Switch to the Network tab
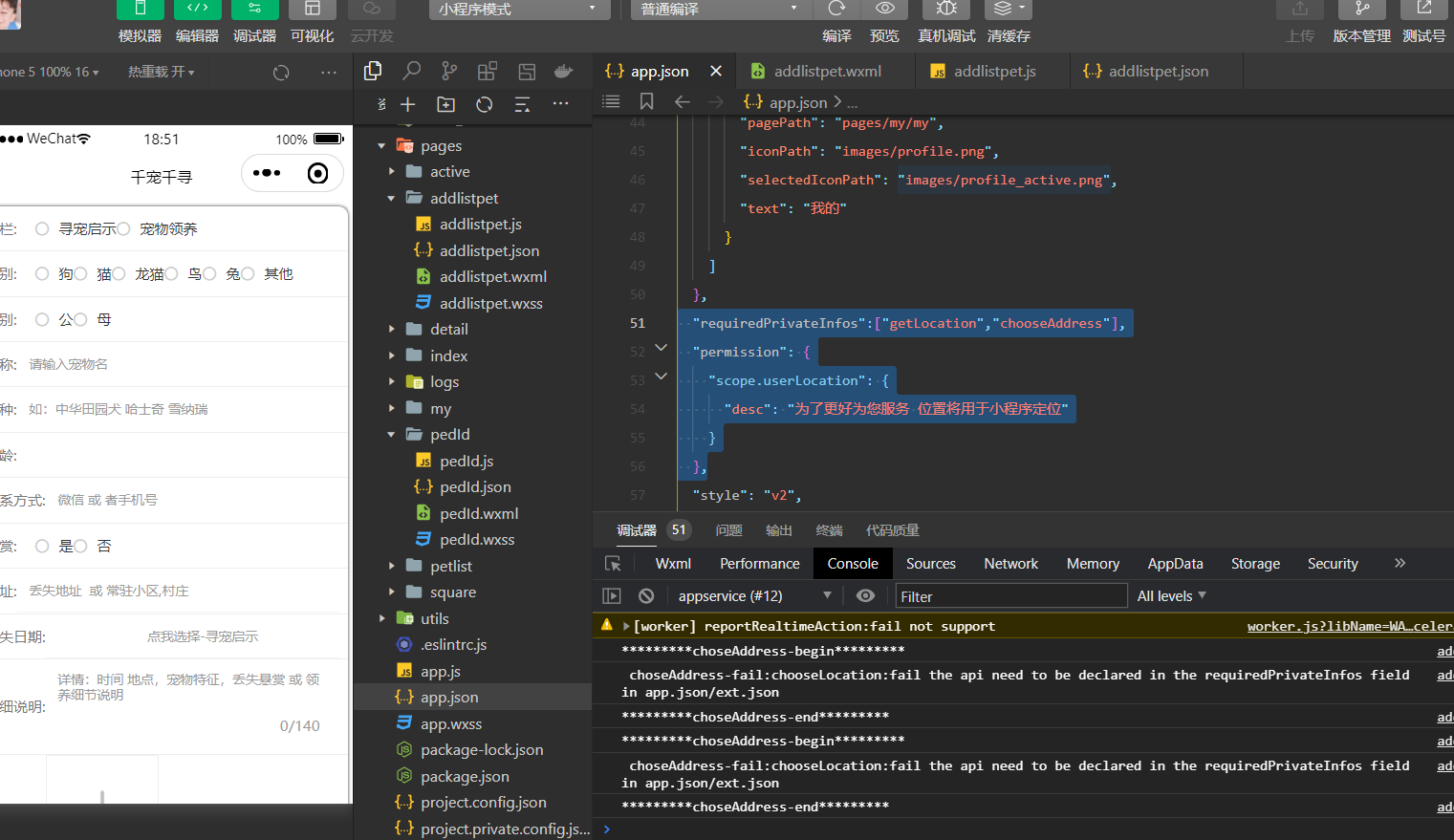This screenshot has height=840, width=1454. [x=1010, y=564]
